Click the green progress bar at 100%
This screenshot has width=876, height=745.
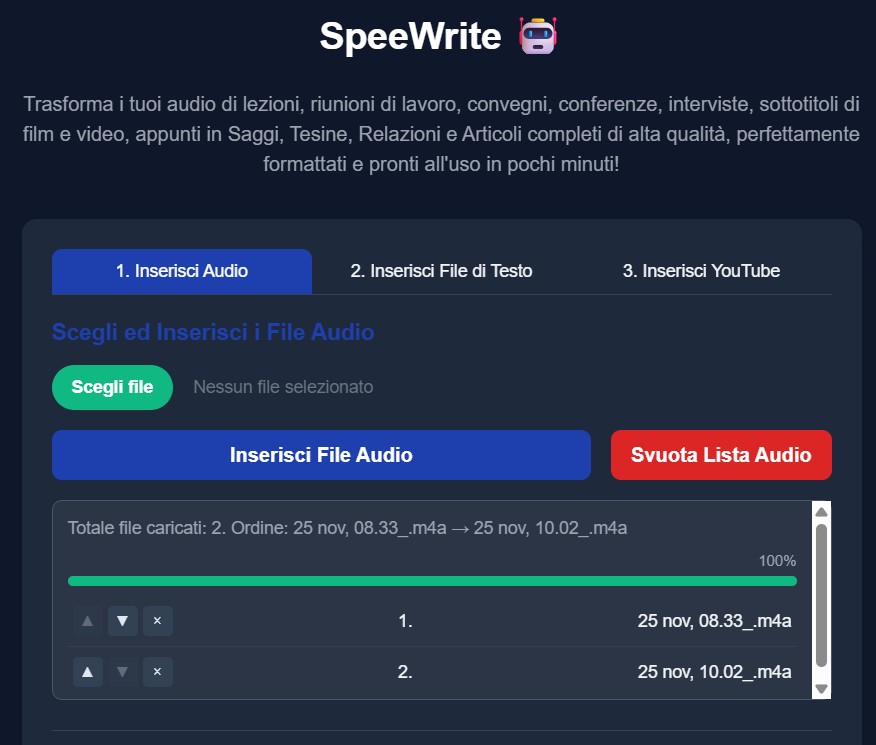coord(432,580)
